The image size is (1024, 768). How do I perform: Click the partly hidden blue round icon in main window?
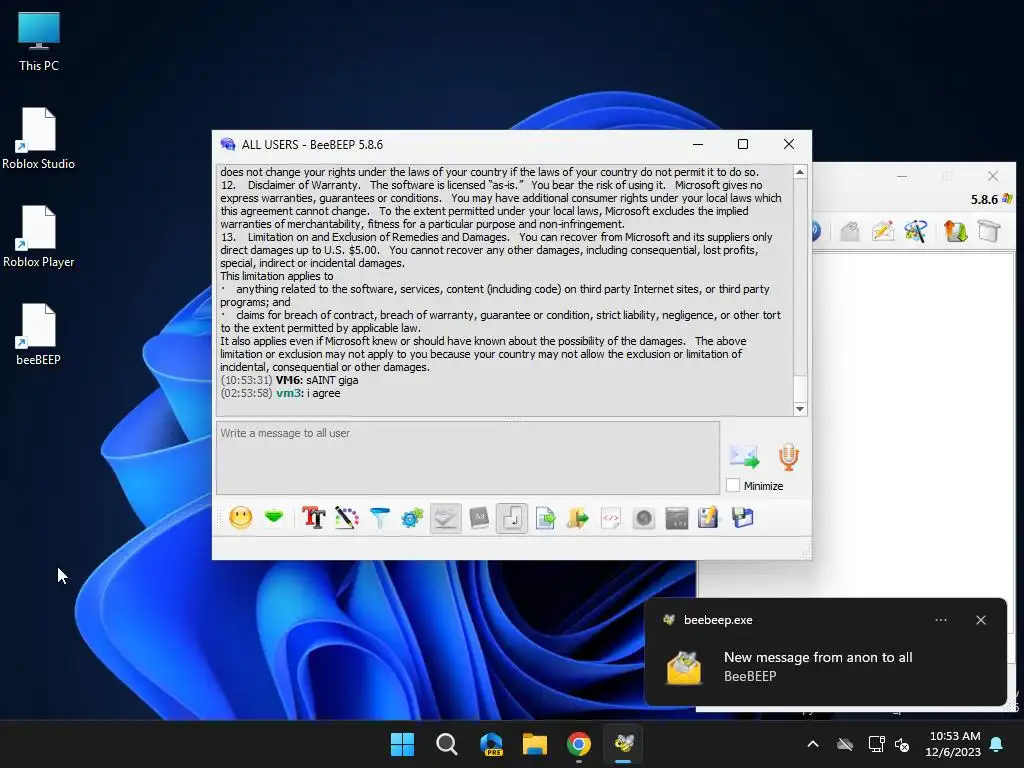[816, 231]
